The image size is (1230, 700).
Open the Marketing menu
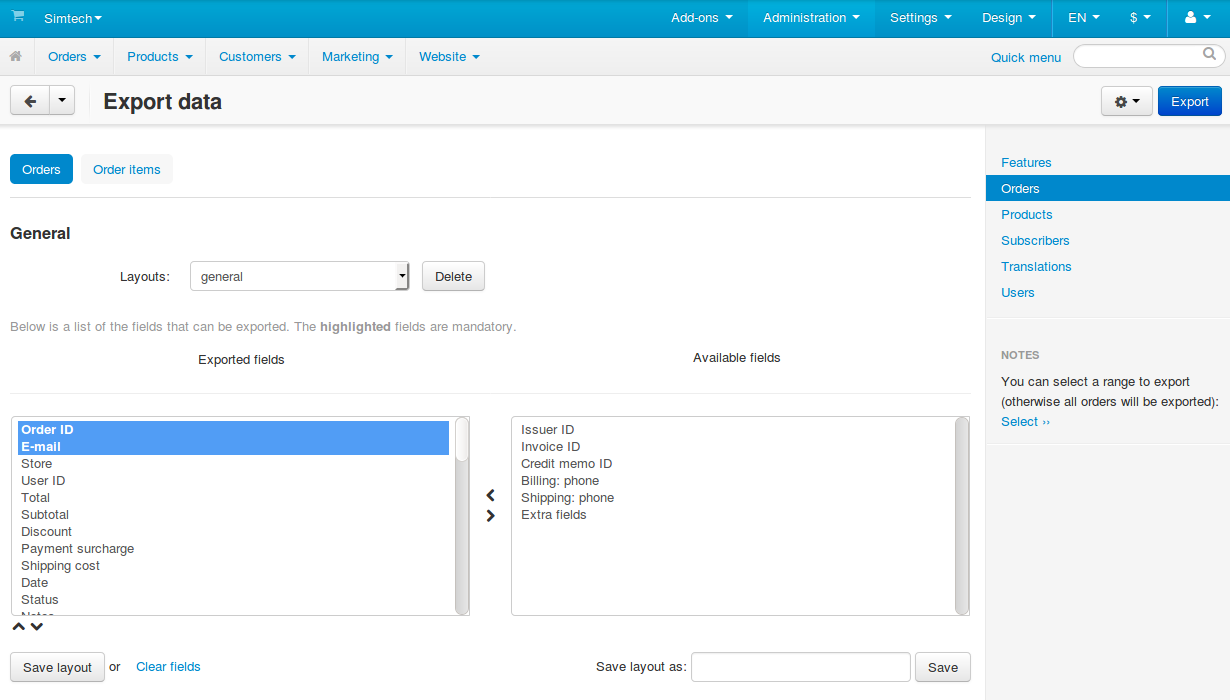point(357,57)
